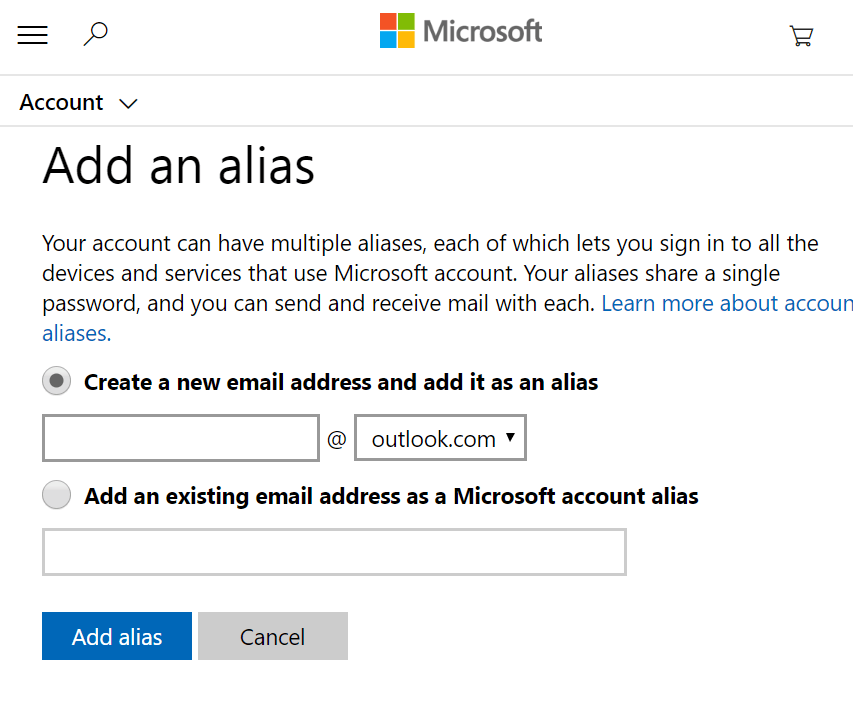Click the Add alias button
This screenshot has height=705, width=853.
(x=117, y=636)
